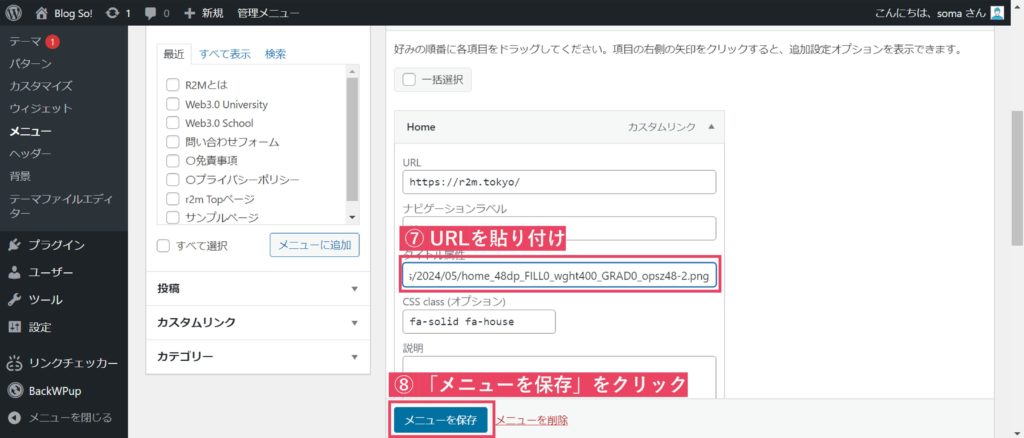Click the plus icon for 新規
Screen dimensions: 1024x438
[189, 14]
